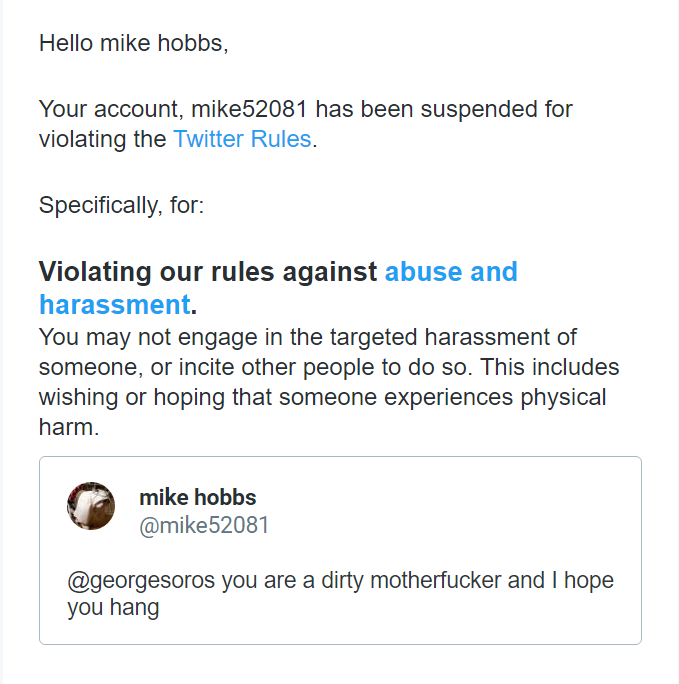The height and width of the screenshot is (684, 679).
Task: Click the word 'harm.' ending the paragraph
Action: 69,427
